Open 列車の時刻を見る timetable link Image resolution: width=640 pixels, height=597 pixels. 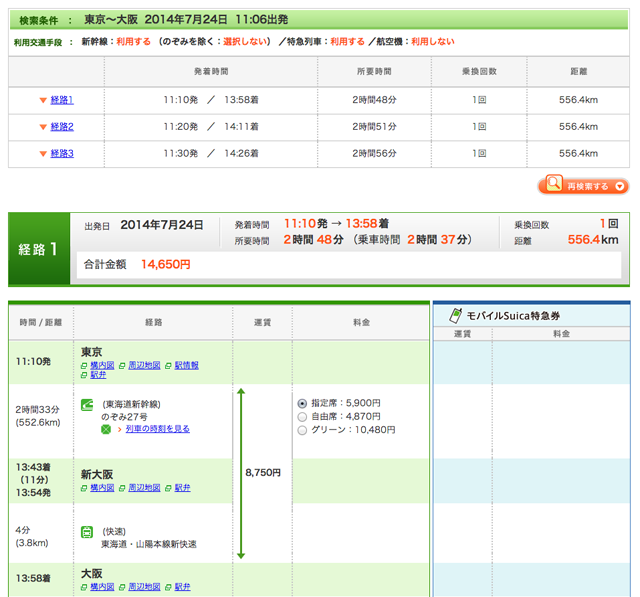(158, 429)
